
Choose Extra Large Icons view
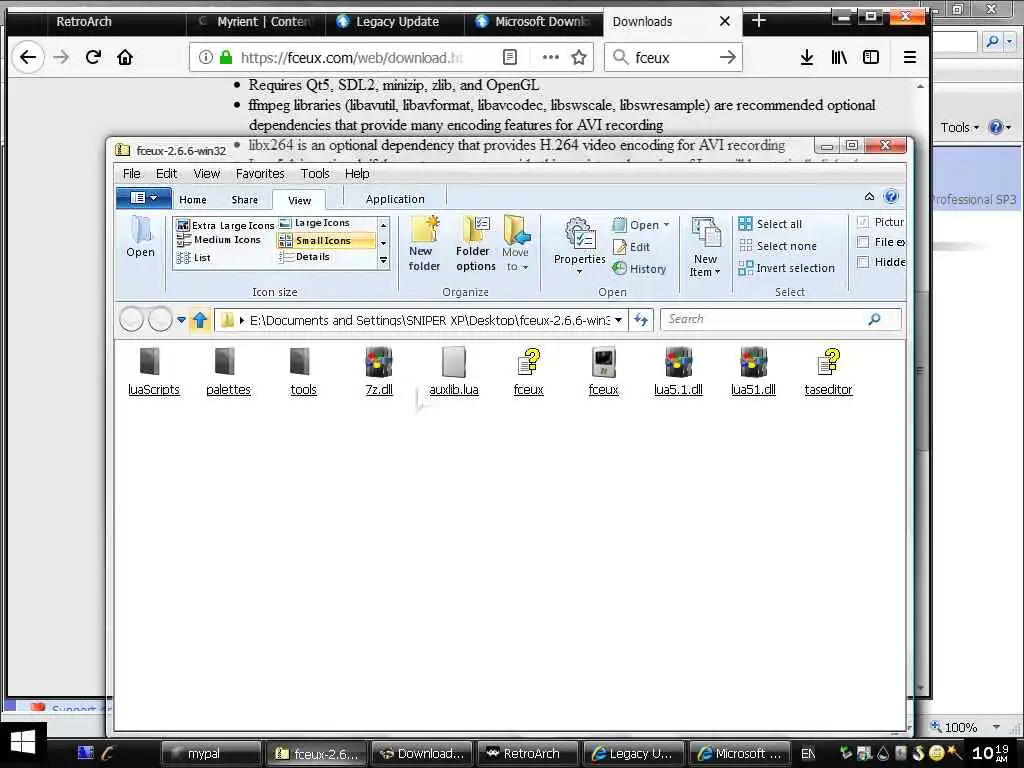[x=225, y=225]
